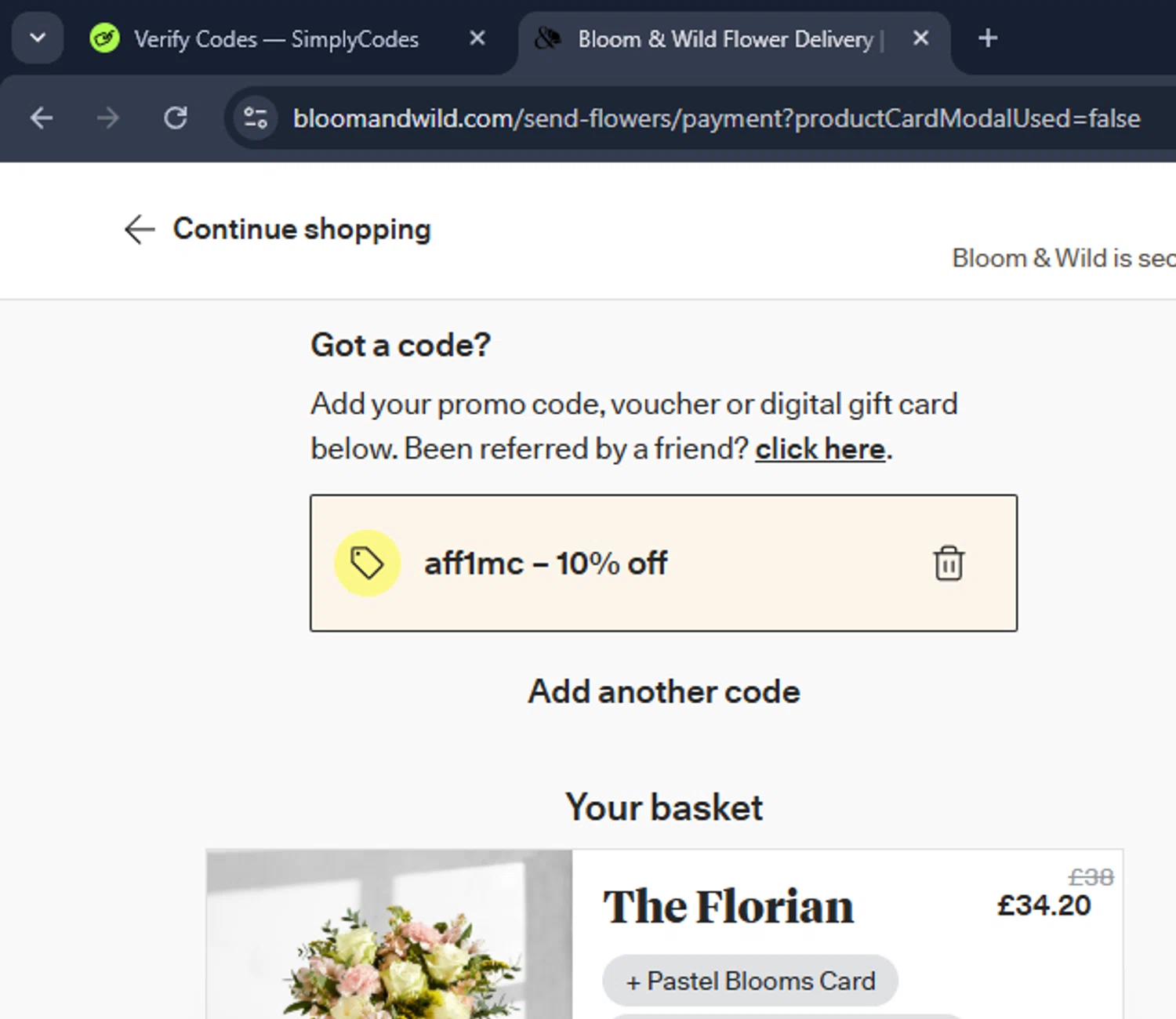
Task: Select the Bloom & Wild Flower Delivery tab
Action: click(x=725, y=39)
